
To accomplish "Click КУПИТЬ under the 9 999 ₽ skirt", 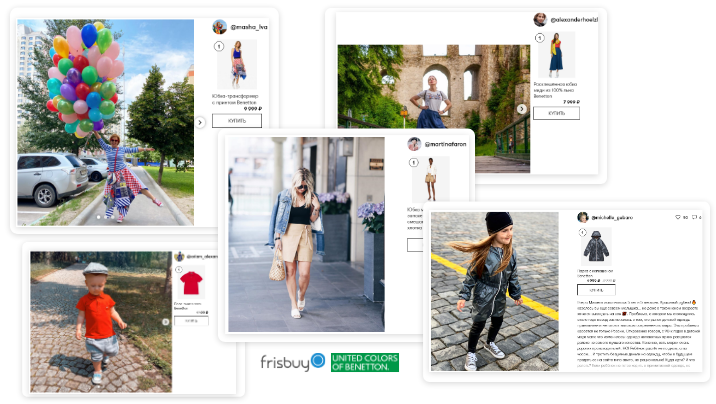I will point(237,121).
